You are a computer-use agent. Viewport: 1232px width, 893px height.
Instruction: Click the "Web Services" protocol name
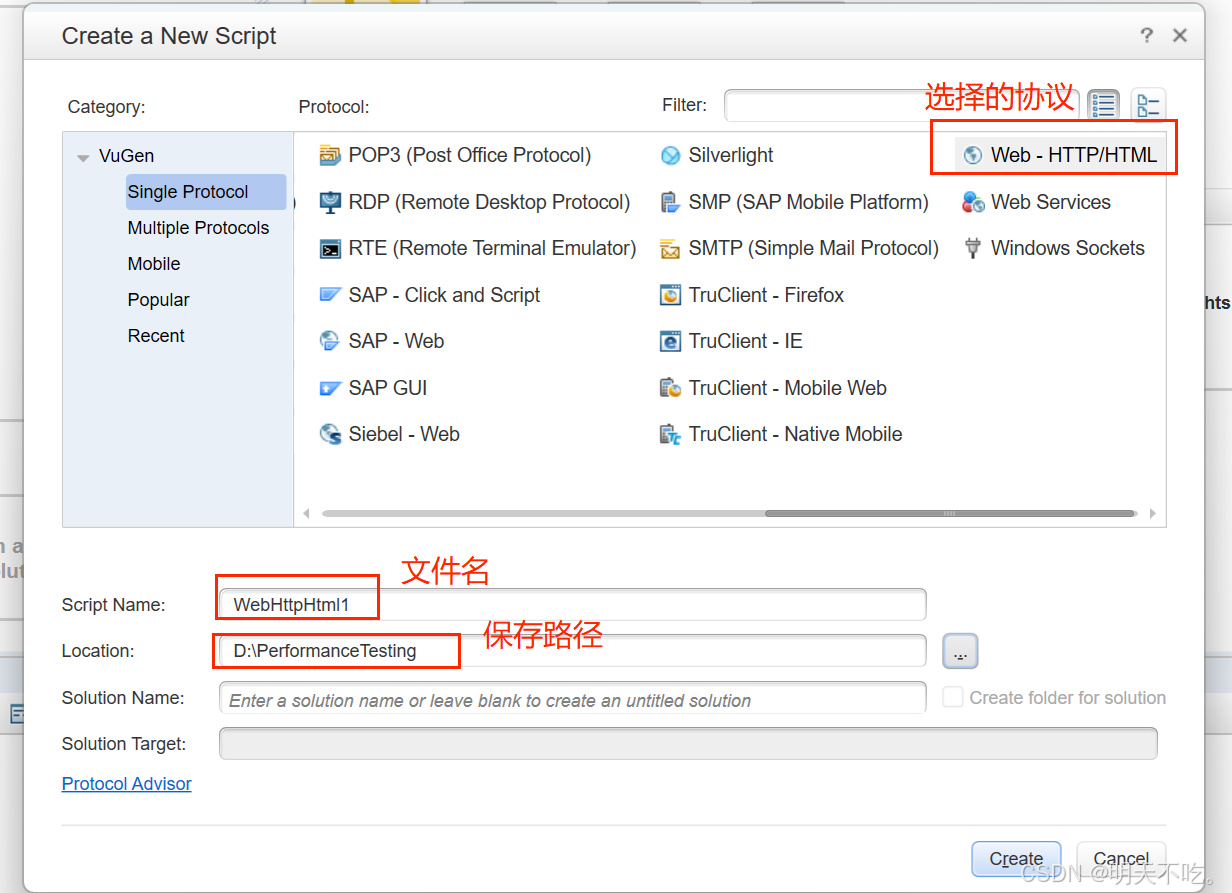point(1051,202)
